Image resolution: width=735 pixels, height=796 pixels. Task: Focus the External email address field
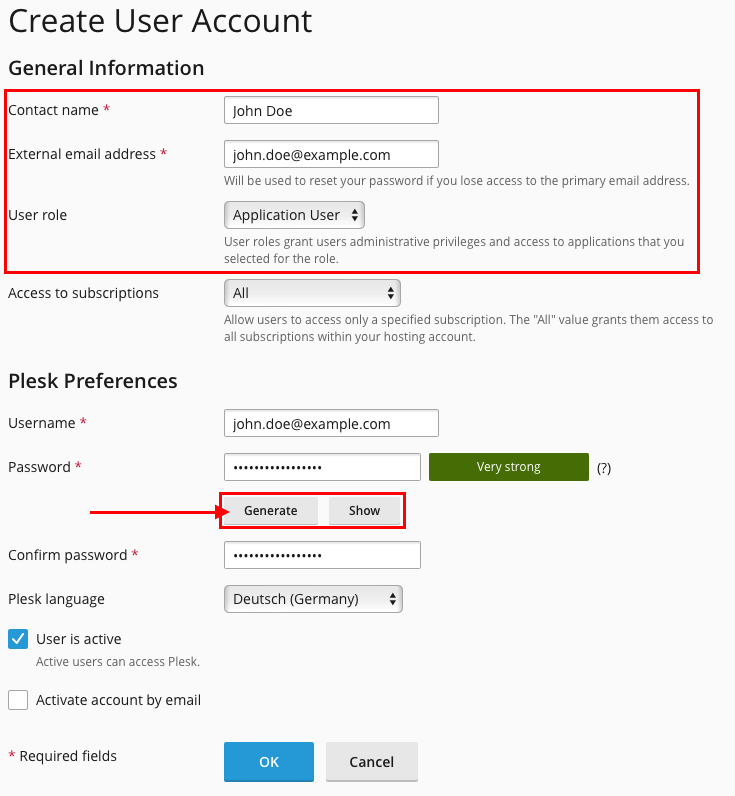click(331, 154)
